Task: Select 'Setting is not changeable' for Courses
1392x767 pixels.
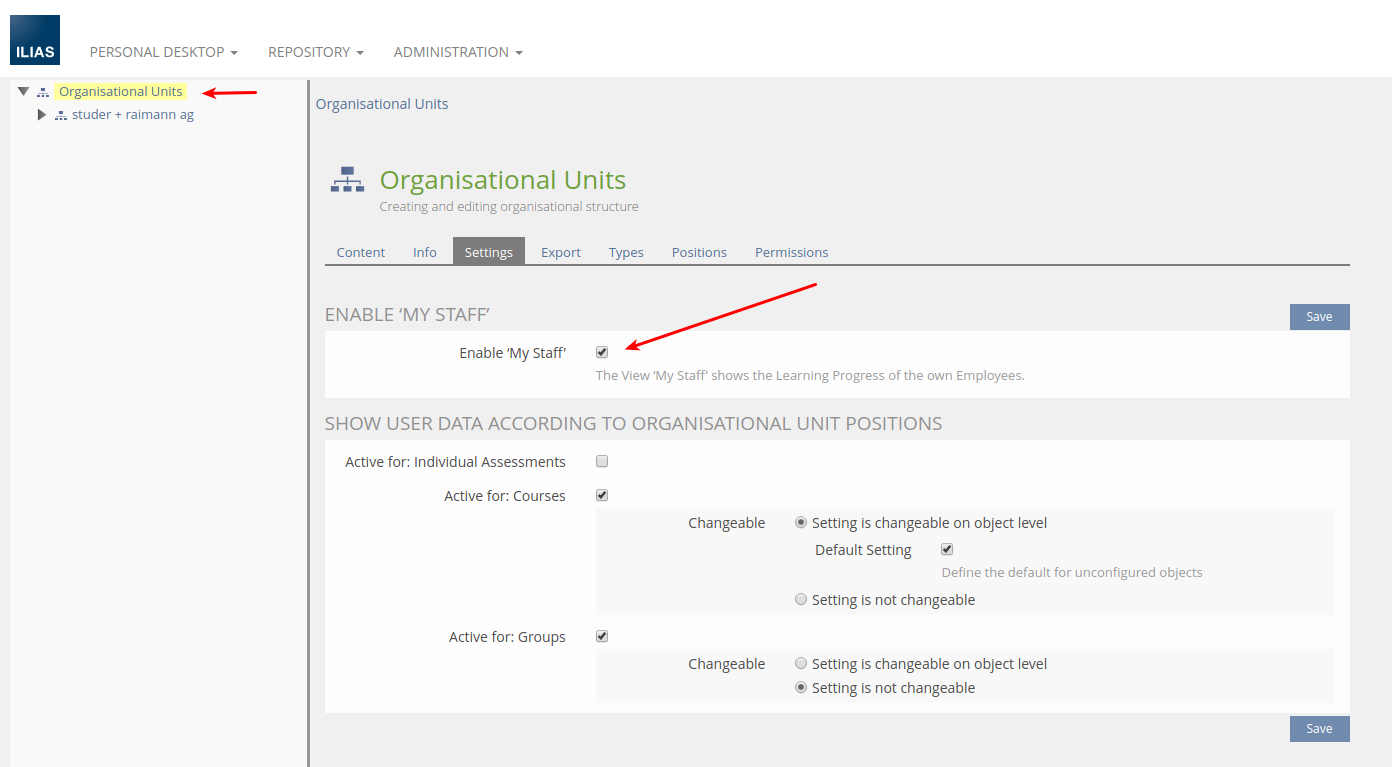Action: (x=801, y=600)
